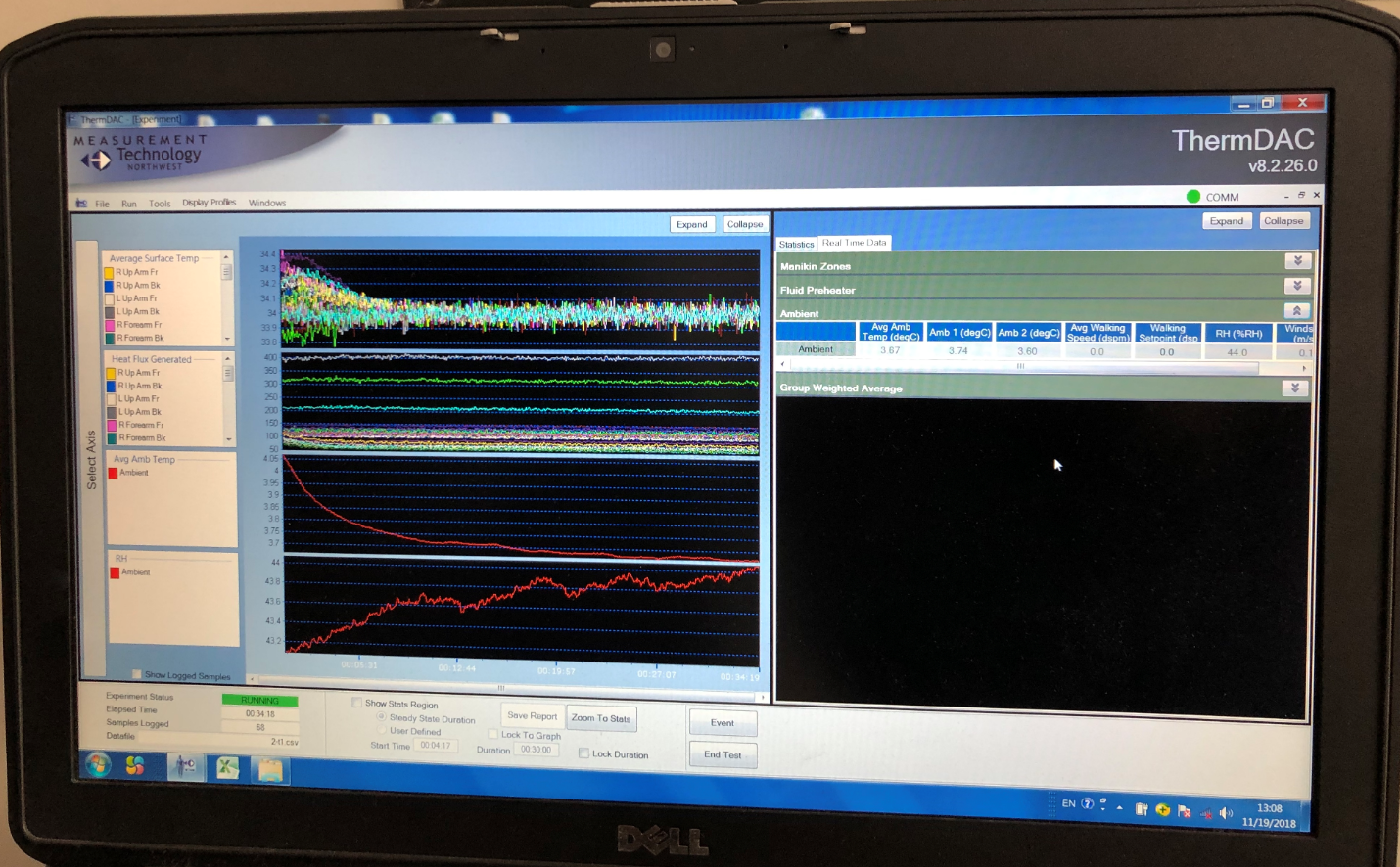This screenshot has height=867, width=1400.
Task: Open the green plus tray icon
Action: point(1163,809)
